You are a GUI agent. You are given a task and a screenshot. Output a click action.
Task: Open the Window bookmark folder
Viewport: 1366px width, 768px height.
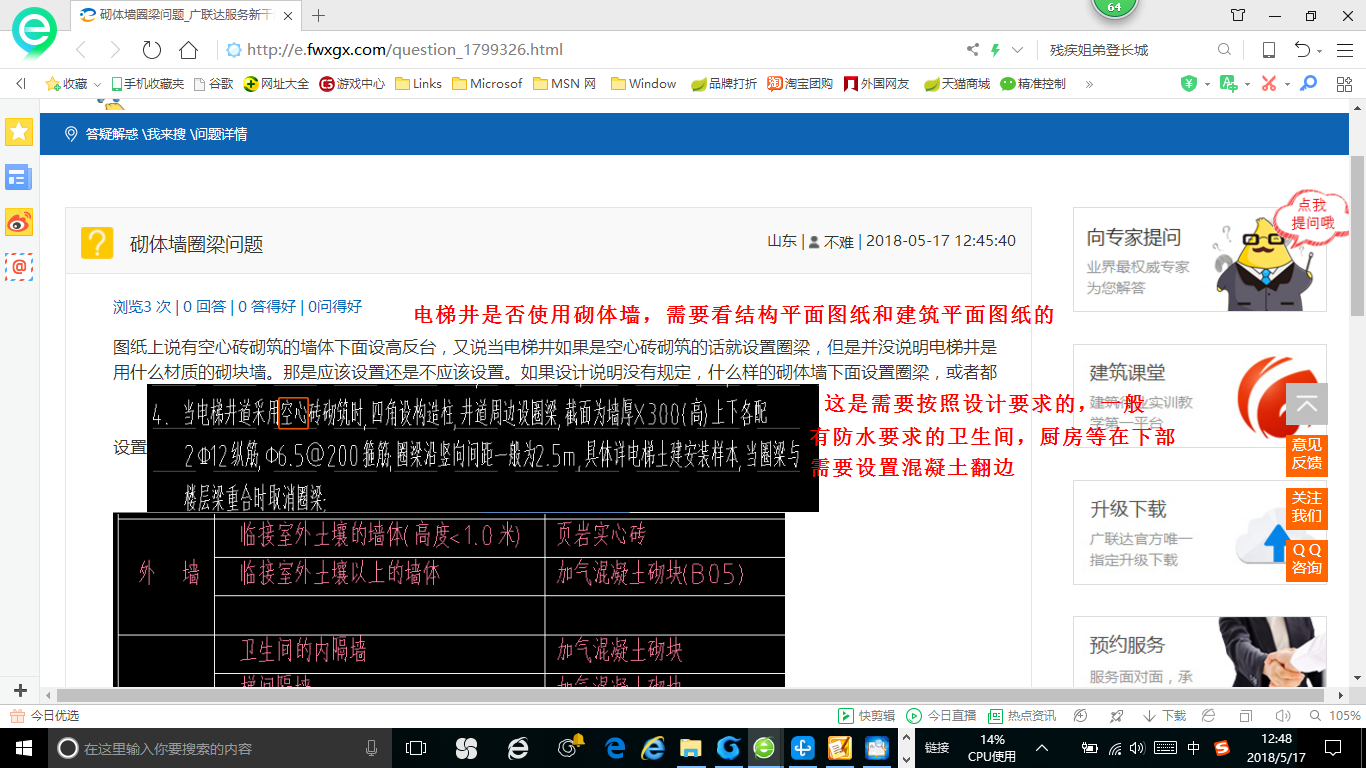pyautogui.click(x=643, y=84)
